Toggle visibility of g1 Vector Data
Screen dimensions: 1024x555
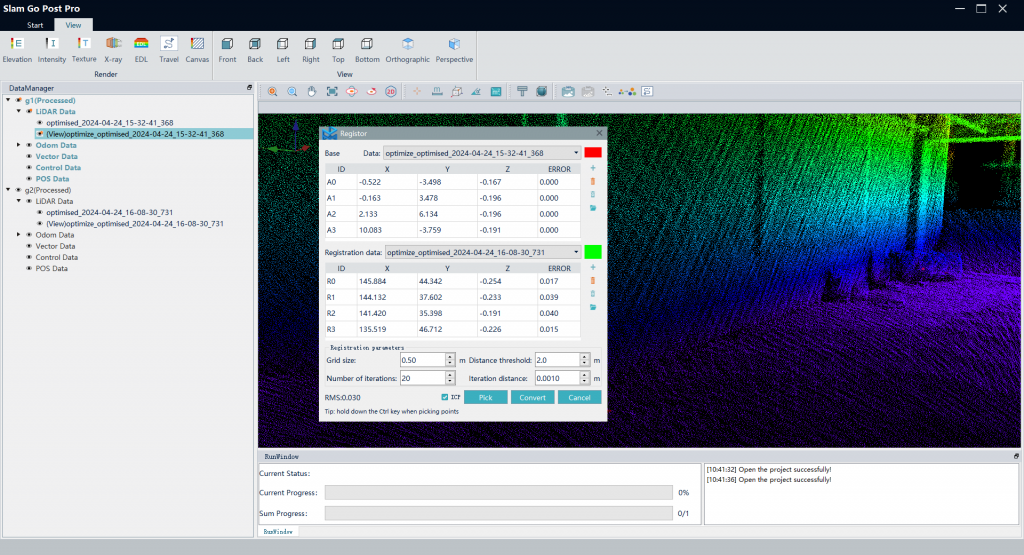(29, 156)
